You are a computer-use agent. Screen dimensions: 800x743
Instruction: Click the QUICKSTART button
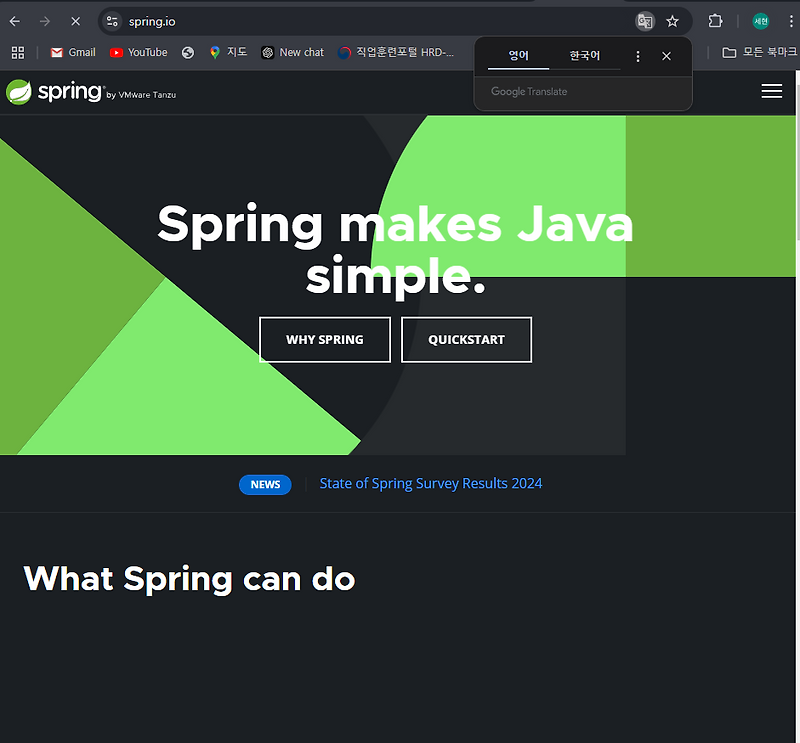(466, 339)
